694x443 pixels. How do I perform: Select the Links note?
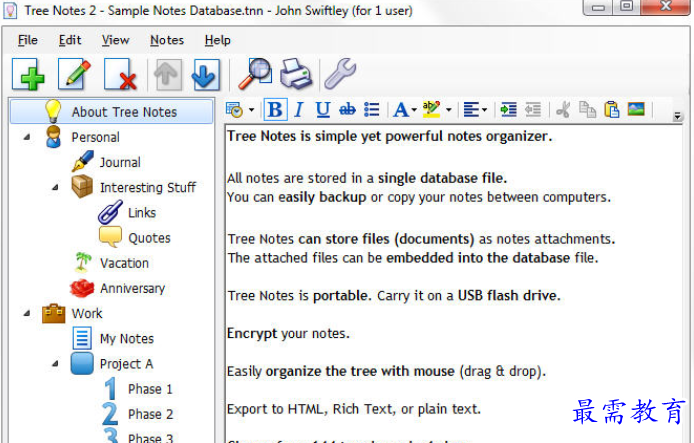click(142, 213)
